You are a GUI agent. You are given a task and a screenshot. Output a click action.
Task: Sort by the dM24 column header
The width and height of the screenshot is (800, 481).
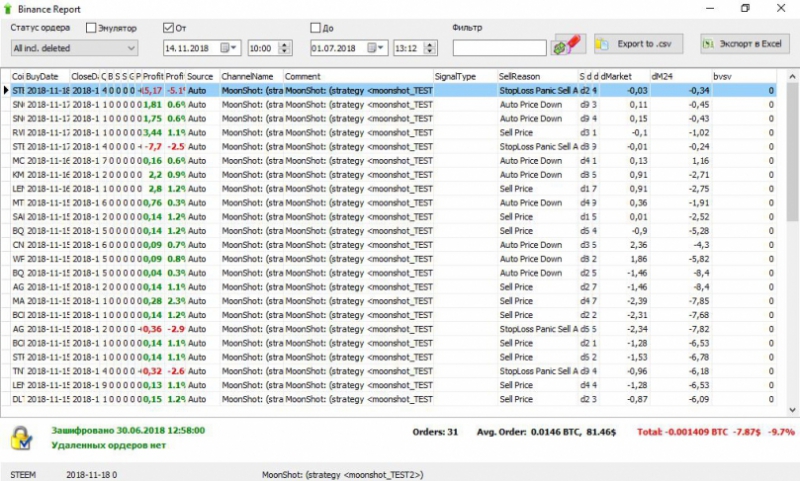click(x=681, y=77)
